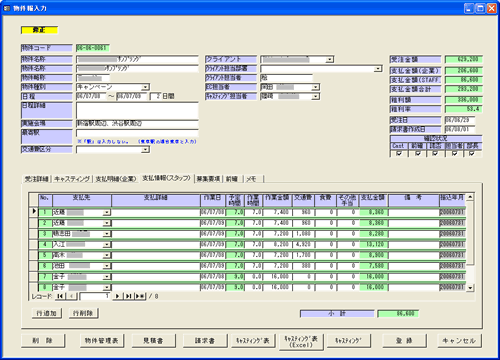Click the 支払詳細 cell in row No. 2
The image size is (500, 360).
click(156, 223)
